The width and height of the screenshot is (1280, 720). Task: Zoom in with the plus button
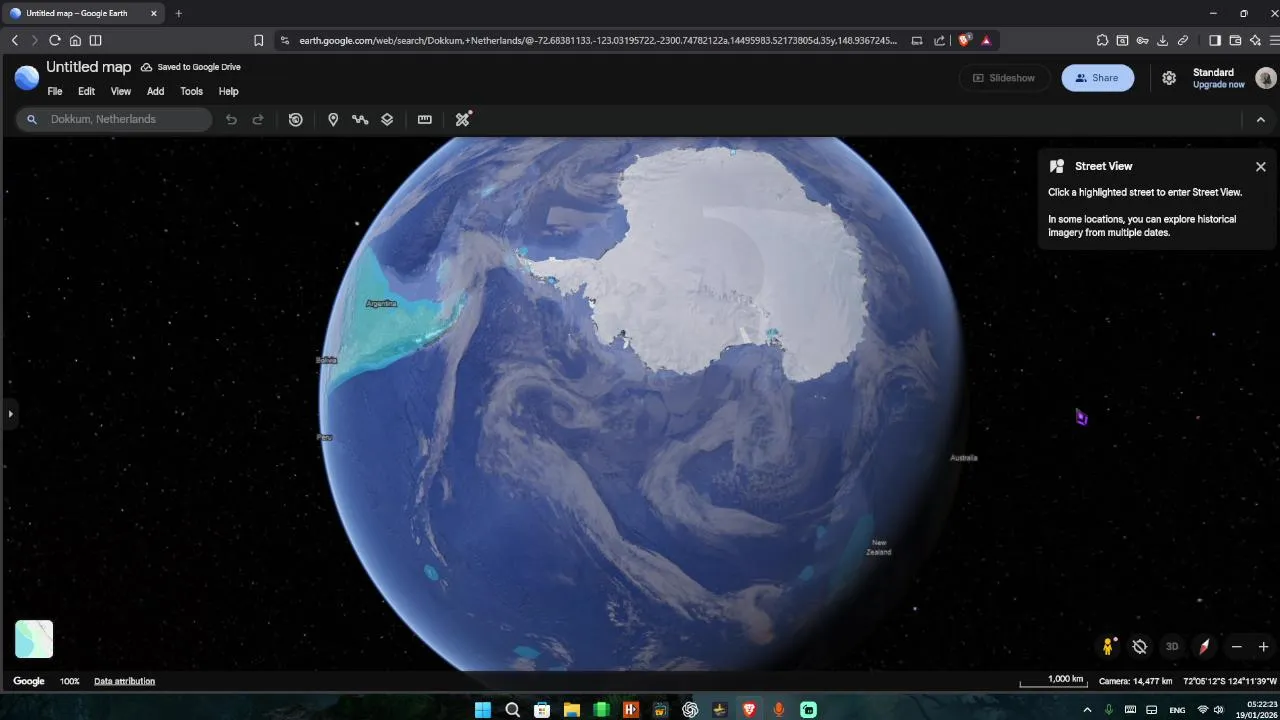1263,647
